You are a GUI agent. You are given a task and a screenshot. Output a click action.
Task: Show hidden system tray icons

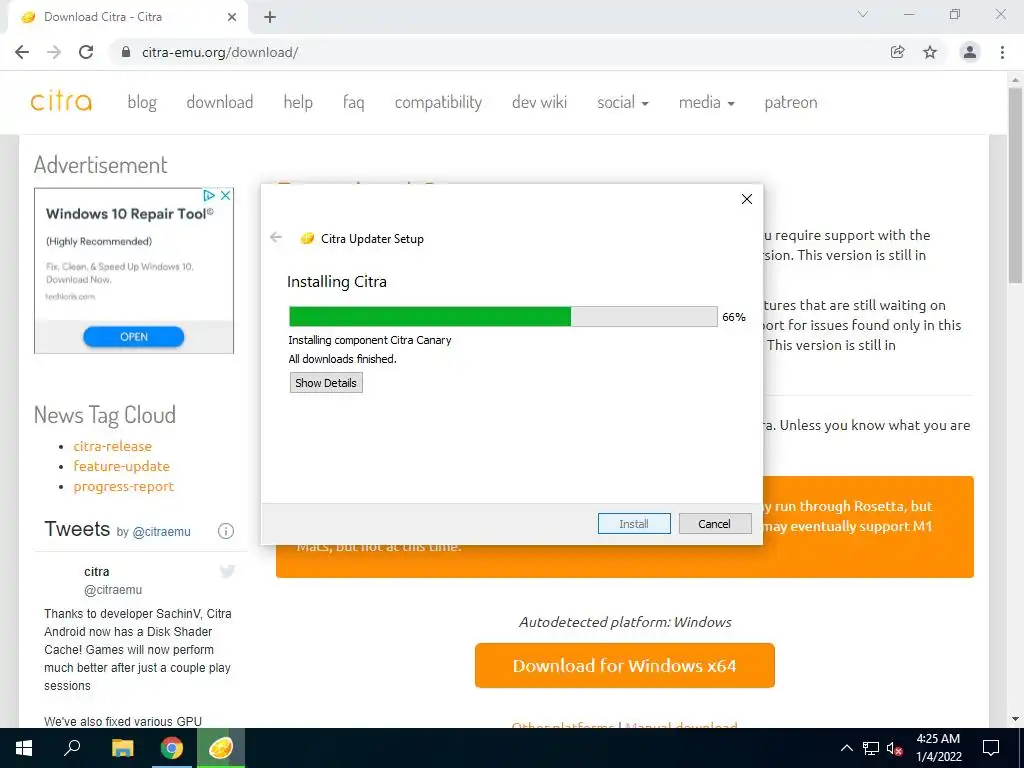click(846, 748)
